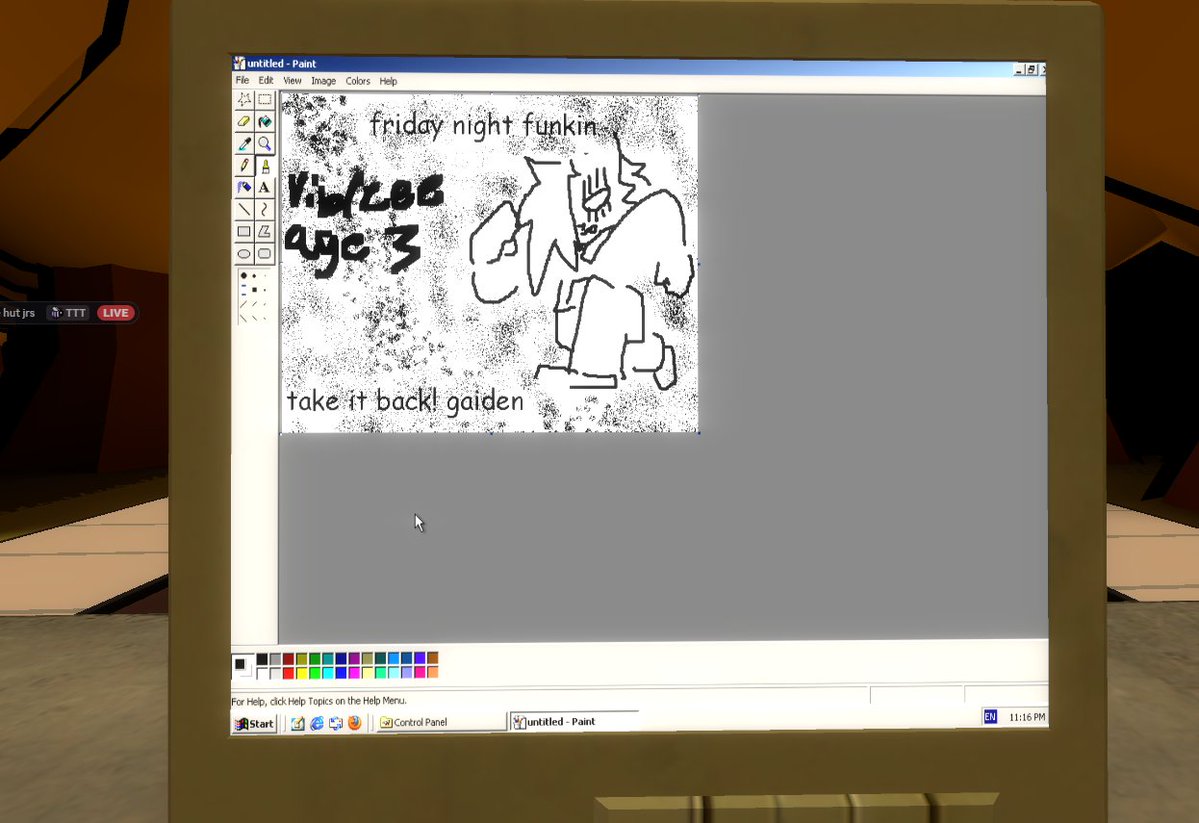The width and height of the screenshot is (1199, 823).
Task: Select the Pencil tool
Action: click(244, 165)
